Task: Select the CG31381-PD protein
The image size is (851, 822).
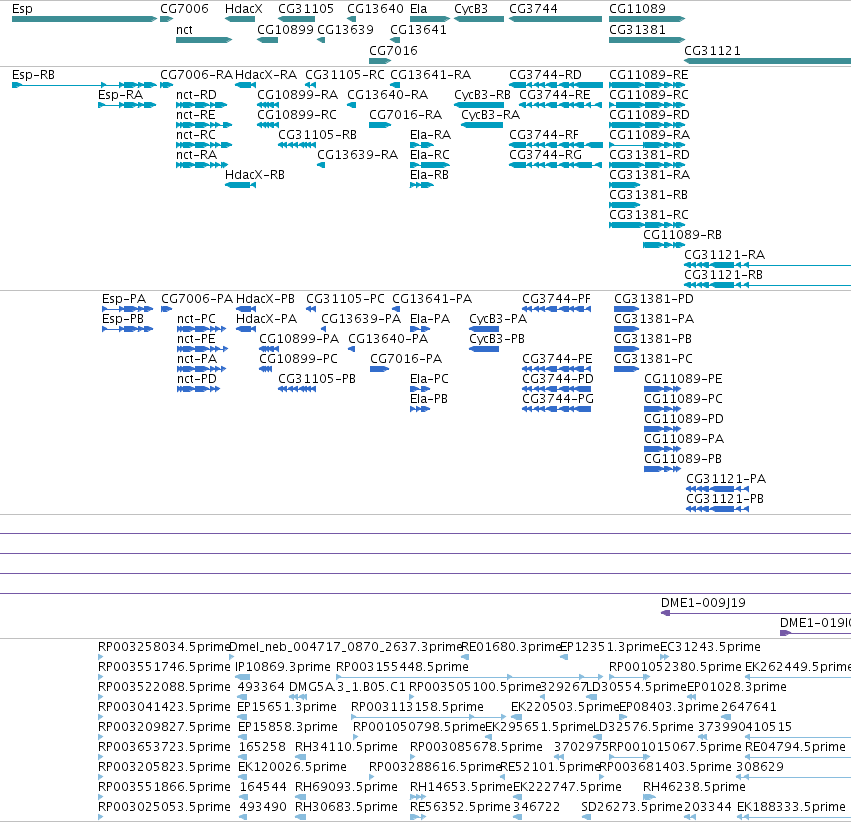Action: click(x=626, y=309)
